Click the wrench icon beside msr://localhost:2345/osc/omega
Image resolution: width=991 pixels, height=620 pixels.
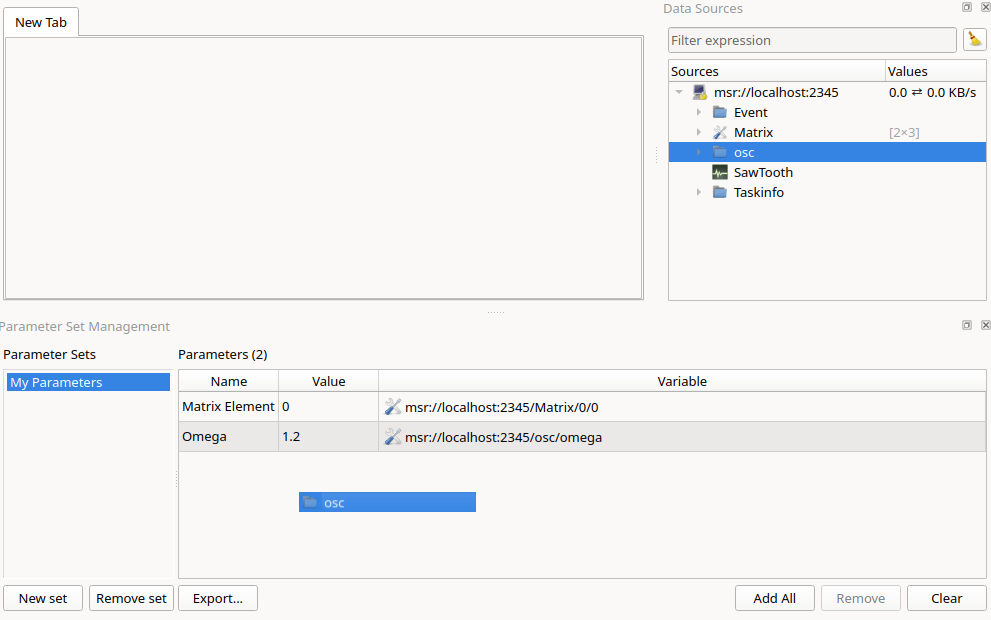point(392,437)
